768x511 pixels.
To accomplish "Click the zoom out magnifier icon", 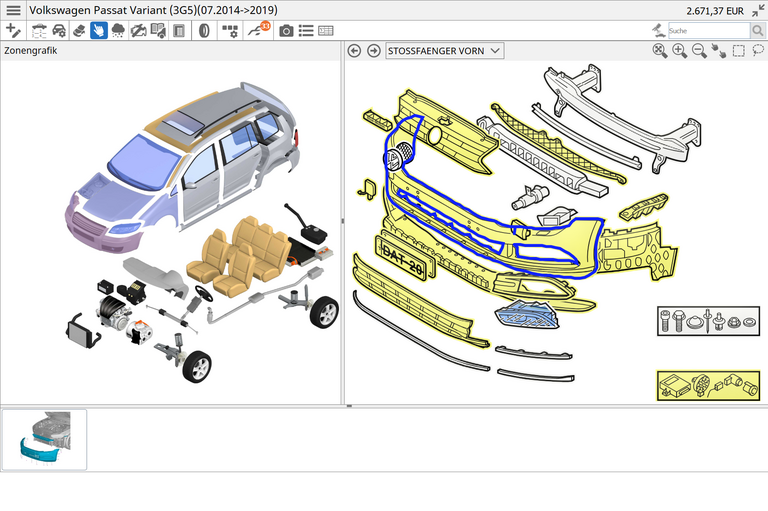I will [x=699, y=51].
